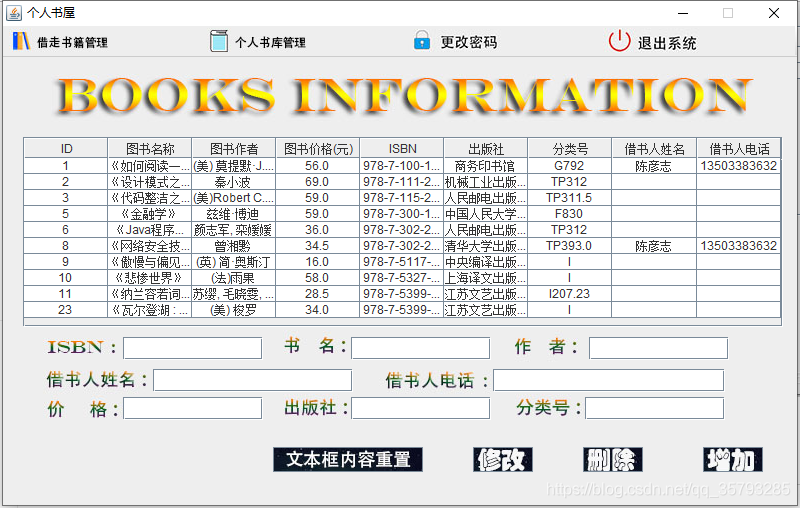
Task: Select author (法)雨果 cell
Action: [x=234, y=277]
